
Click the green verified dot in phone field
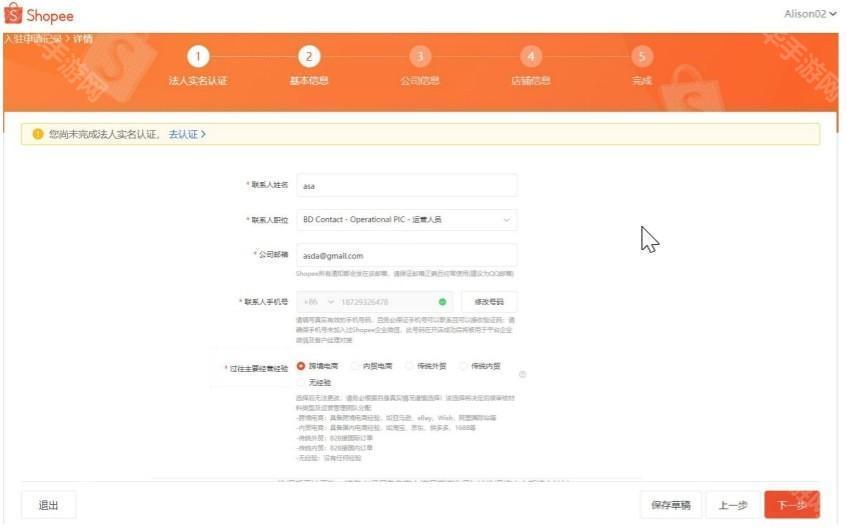coord(442,302)
